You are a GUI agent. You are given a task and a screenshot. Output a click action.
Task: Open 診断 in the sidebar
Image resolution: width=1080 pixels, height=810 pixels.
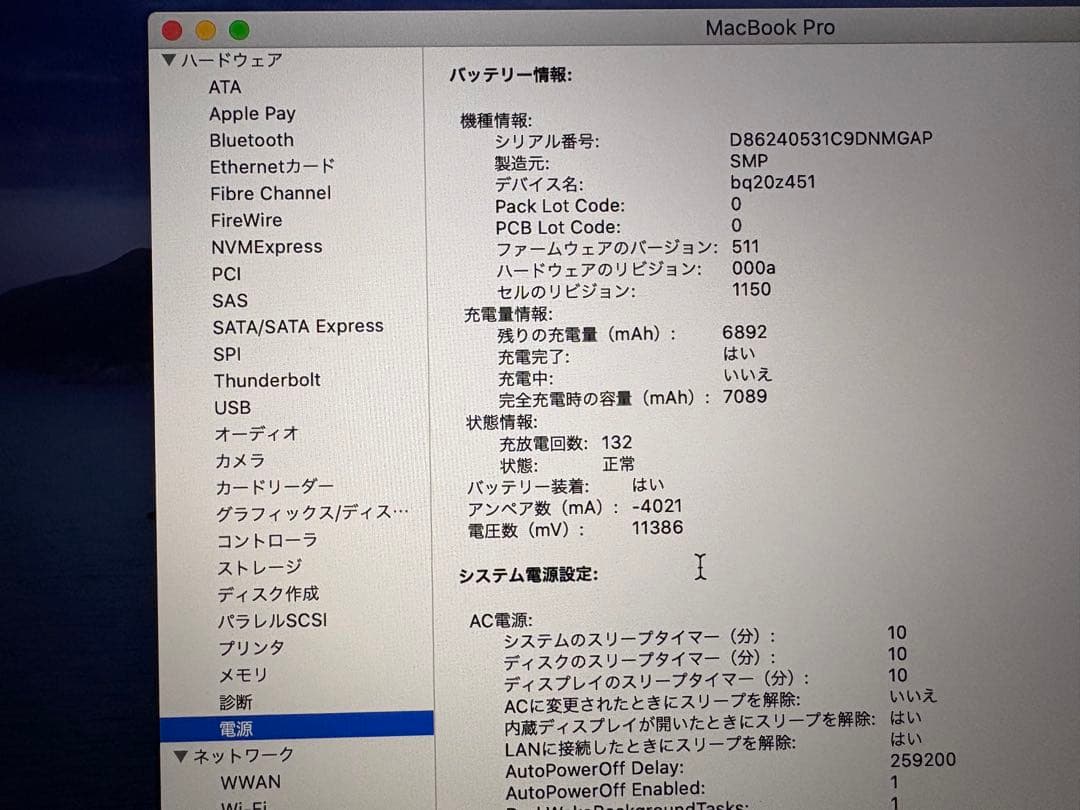coord(236,703)
